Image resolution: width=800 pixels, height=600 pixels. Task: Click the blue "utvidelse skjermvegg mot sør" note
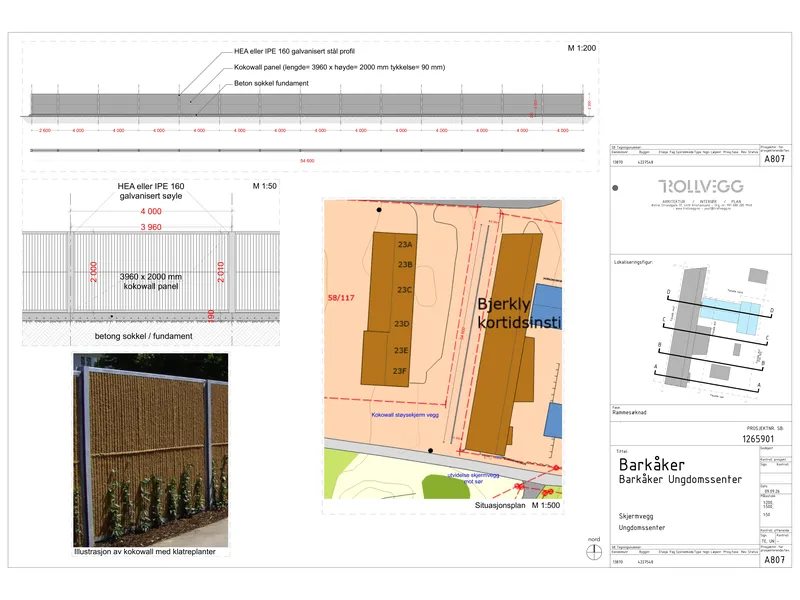point(473,478)
